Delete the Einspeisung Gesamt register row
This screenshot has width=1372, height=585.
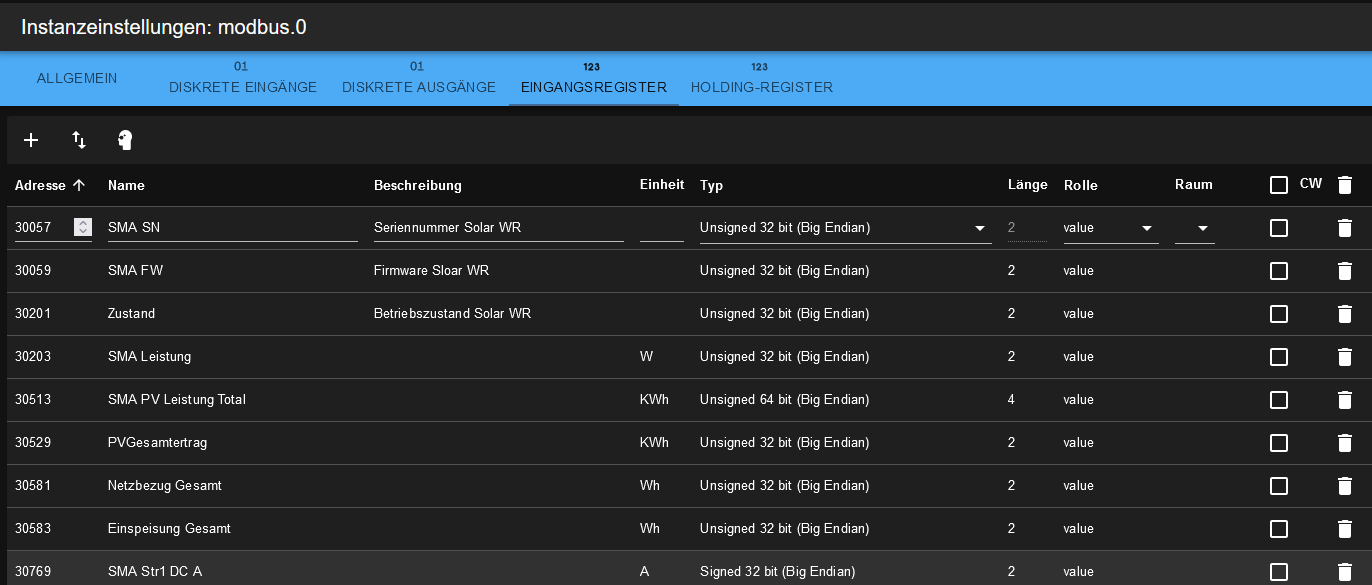coord(1345,529)
